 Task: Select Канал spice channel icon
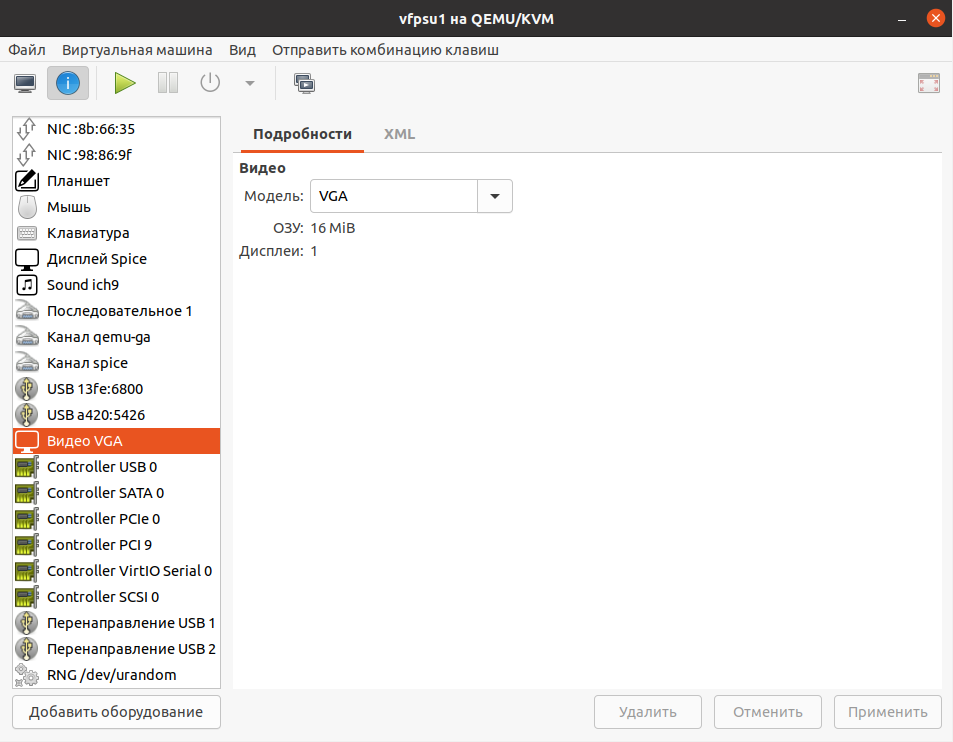coord(27,363)
